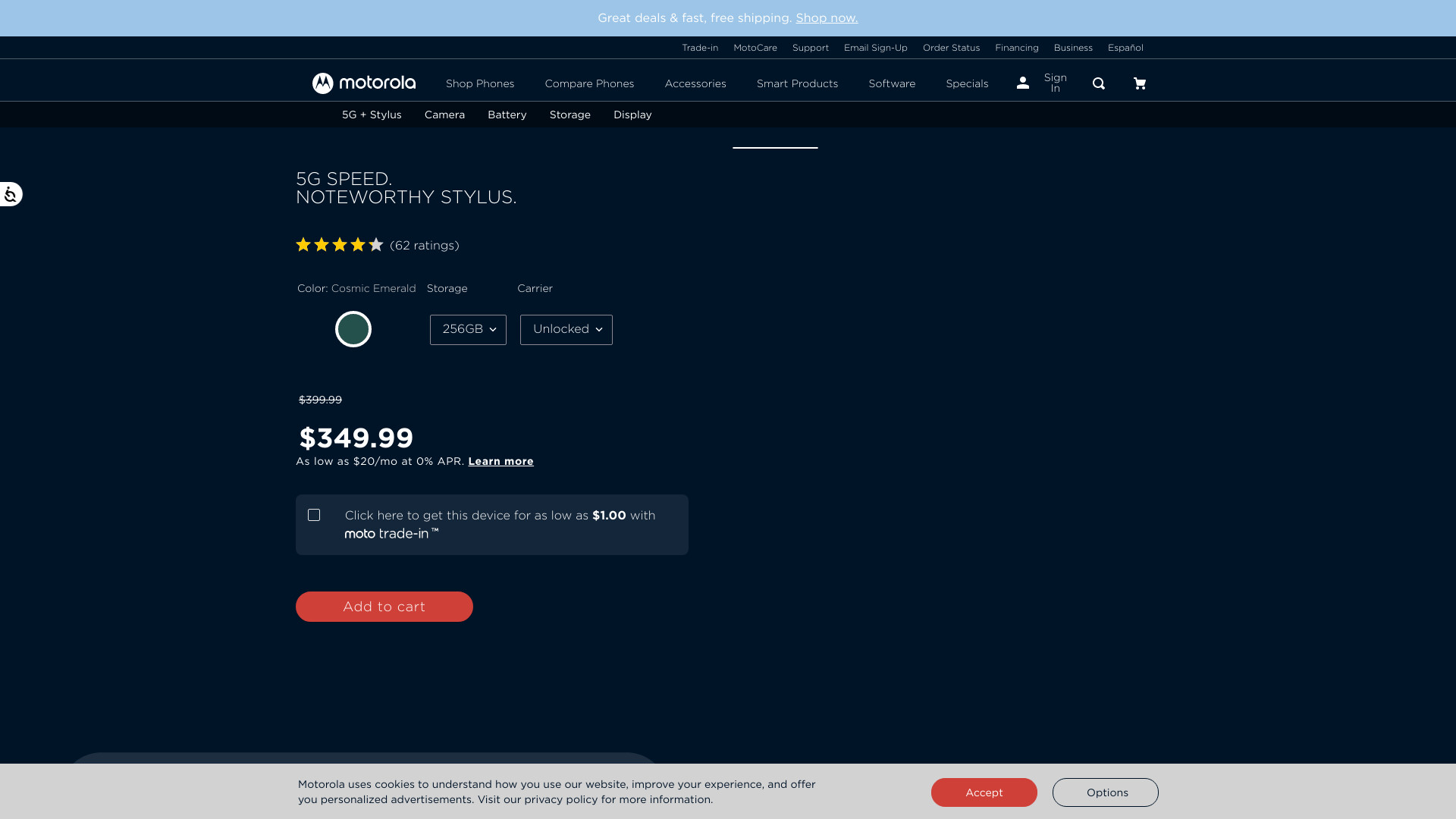Jump to the Storage section
The height and width of the screenshot is (819, 1456).
[x=570, y=115]
